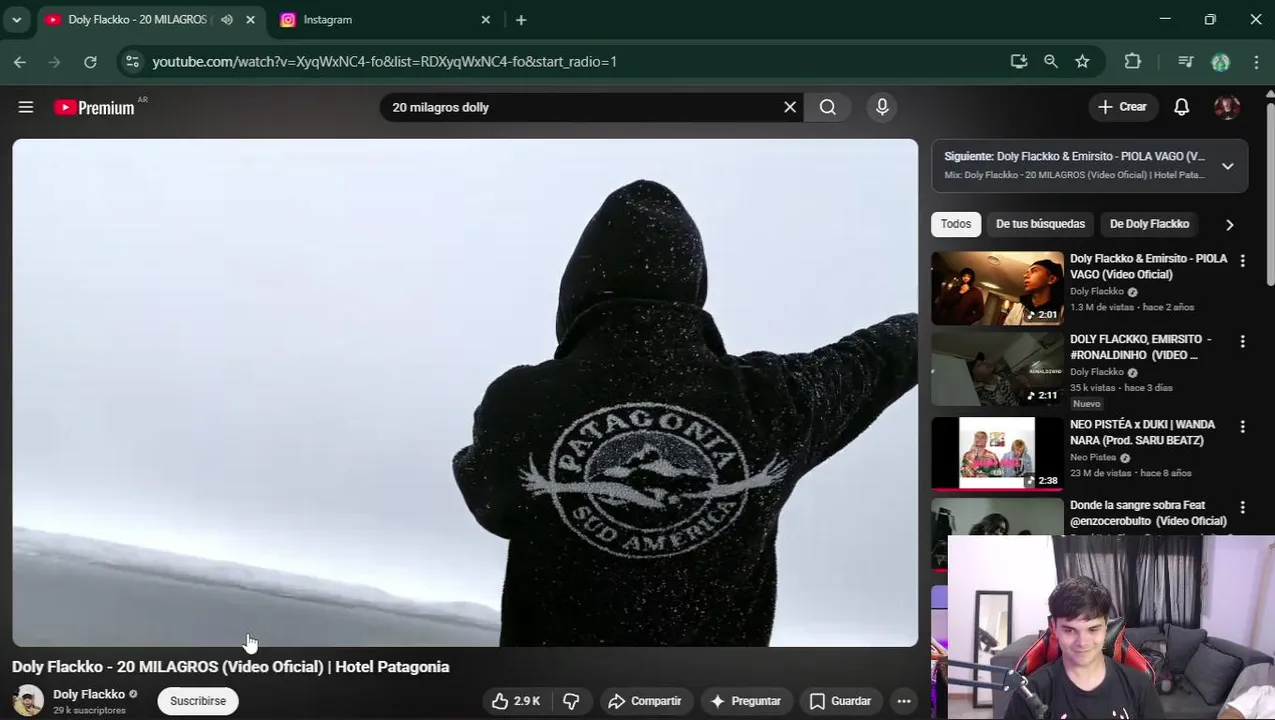
Task: Open options for NEO PISTÉA video
Action: coord(1242,426)
